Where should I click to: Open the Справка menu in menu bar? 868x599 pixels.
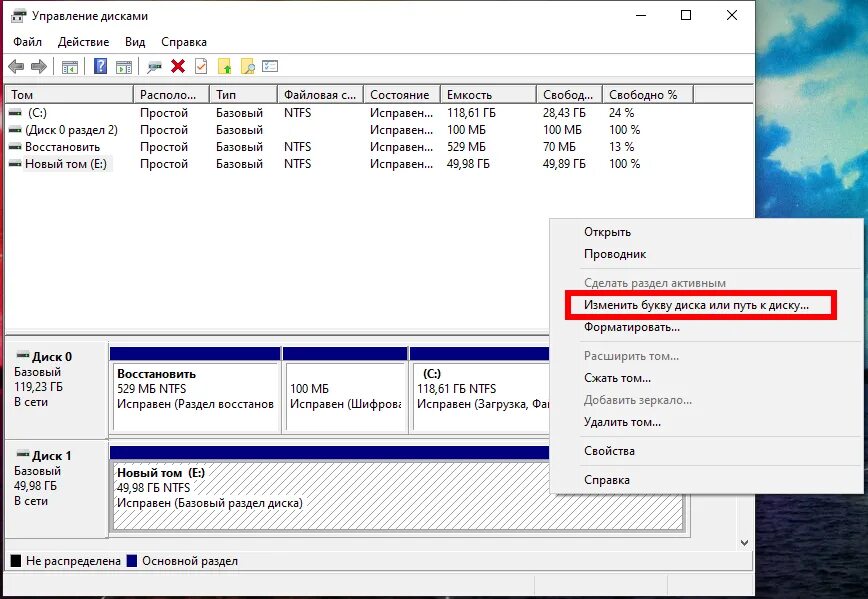(x=184, y=42)
